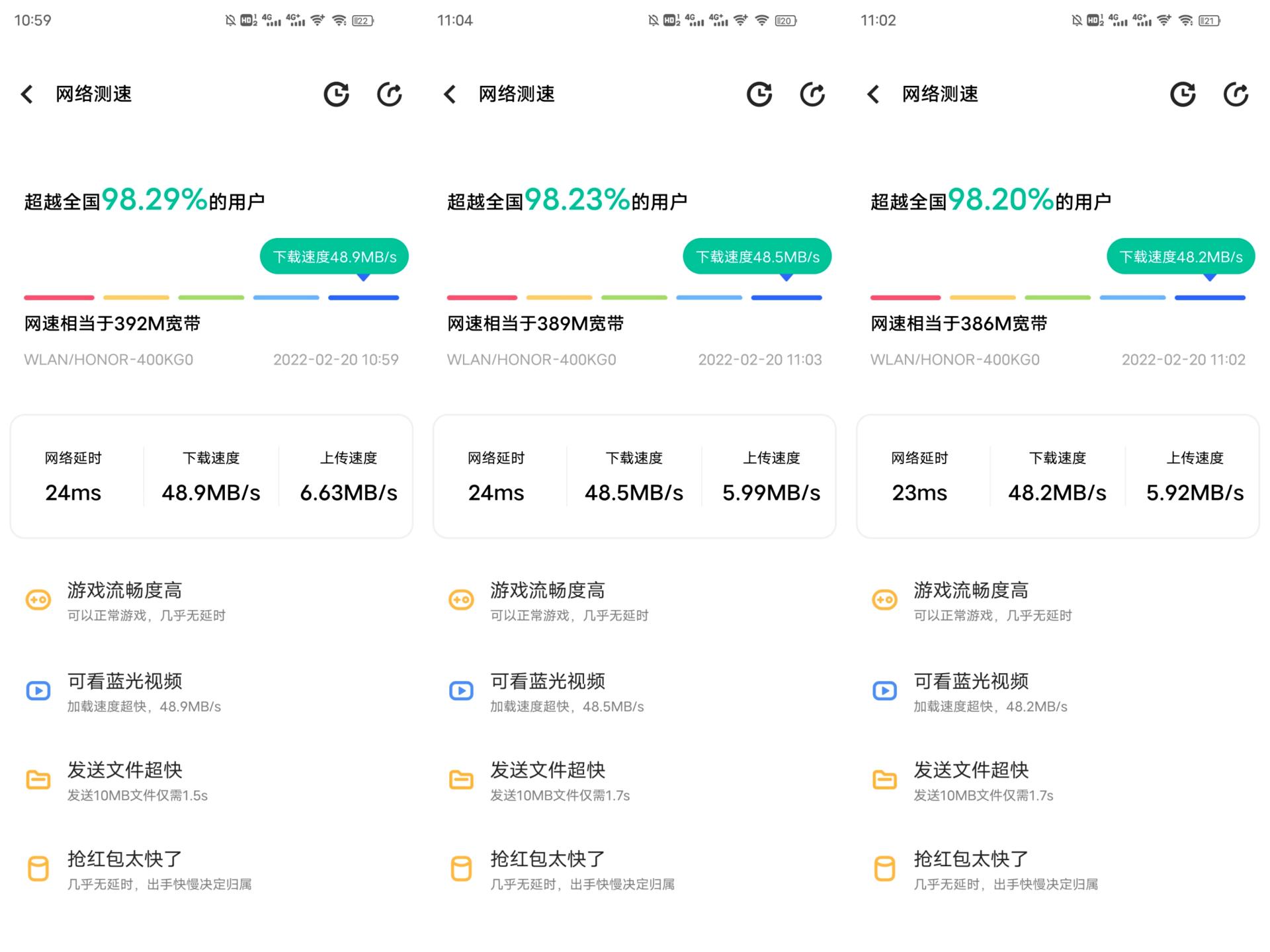Retest speed on the 98.29% result screen
1270x952 pixels.
[x=389, y=95]
